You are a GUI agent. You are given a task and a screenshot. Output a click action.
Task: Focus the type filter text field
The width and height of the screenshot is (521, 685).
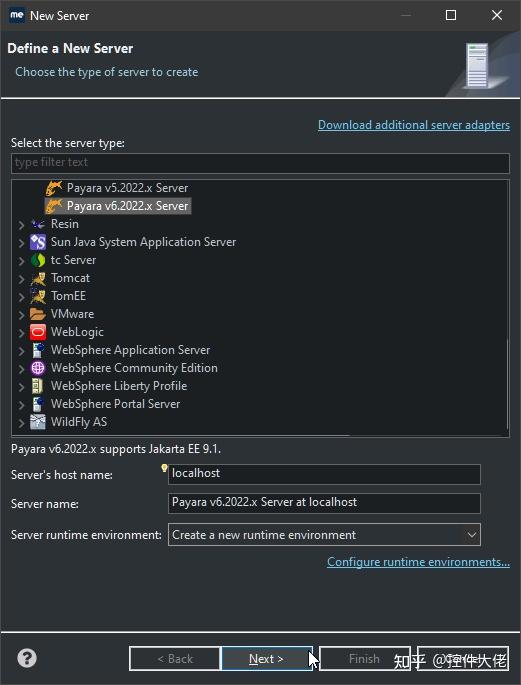260,163
